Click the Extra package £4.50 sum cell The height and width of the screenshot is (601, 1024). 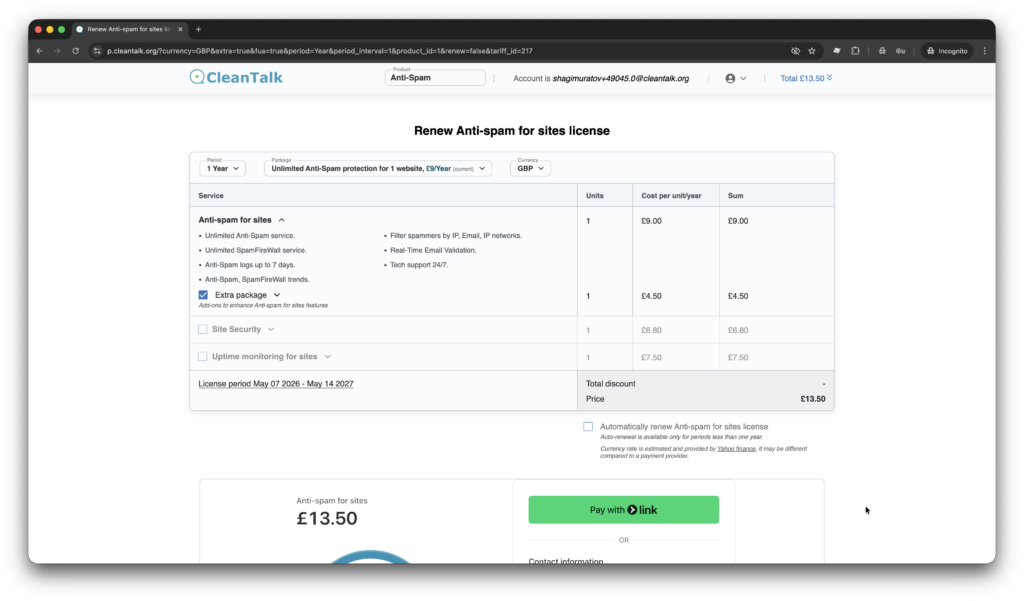[x=738, y=297]
